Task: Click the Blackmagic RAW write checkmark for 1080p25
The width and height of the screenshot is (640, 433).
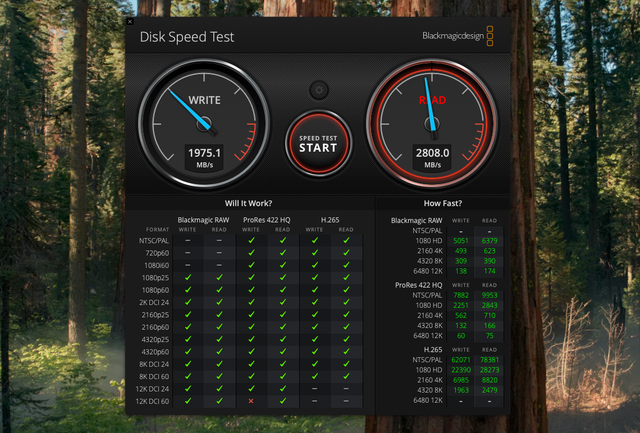Action: 188,278
